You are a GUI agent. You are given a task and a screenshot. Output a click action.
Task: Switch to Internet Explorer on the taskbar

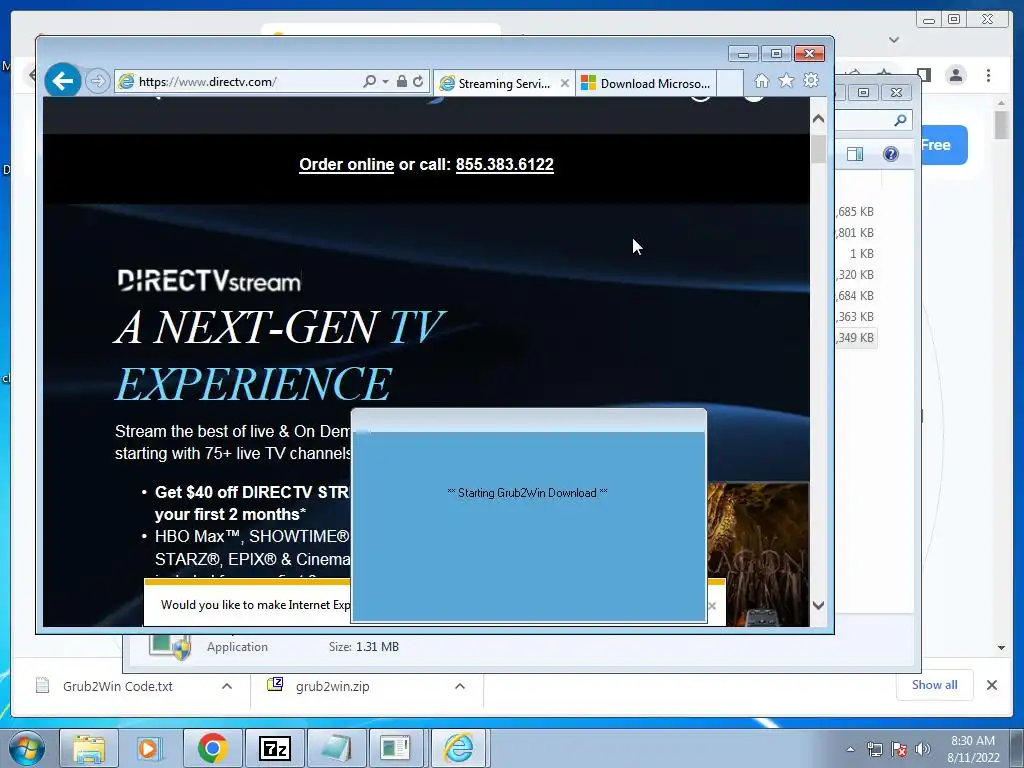point(458,748)
